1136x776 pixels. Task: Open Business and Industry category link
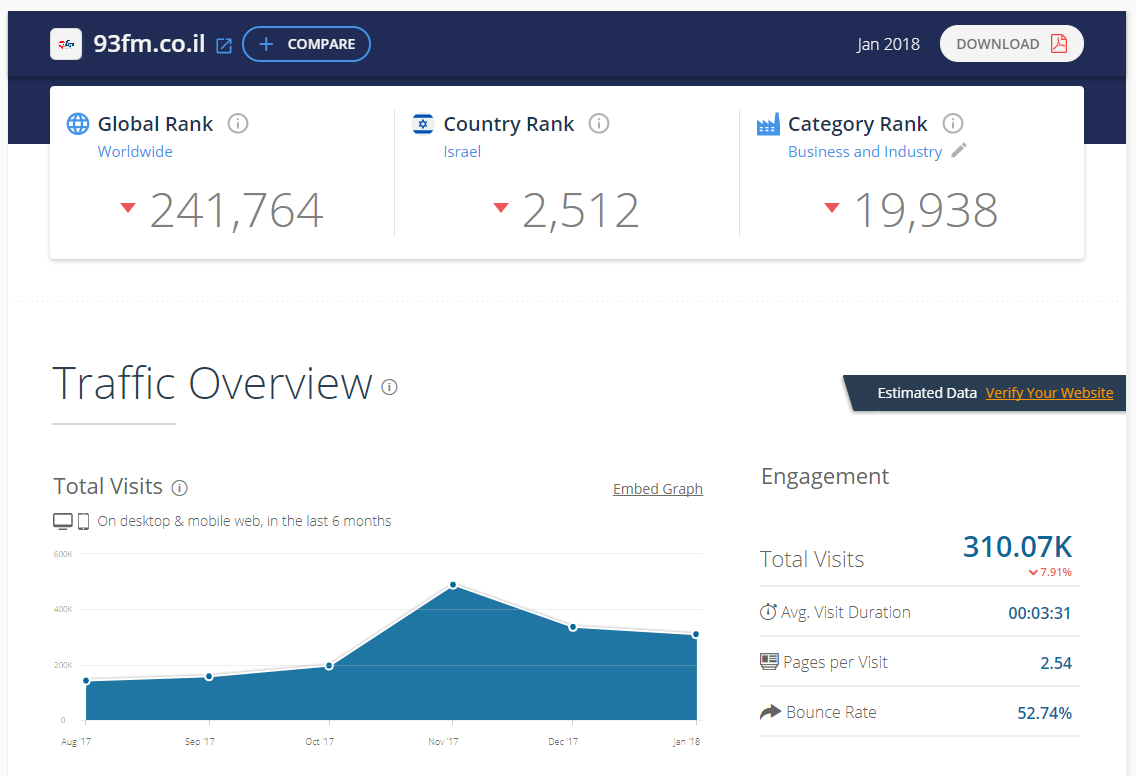point(864,152)
